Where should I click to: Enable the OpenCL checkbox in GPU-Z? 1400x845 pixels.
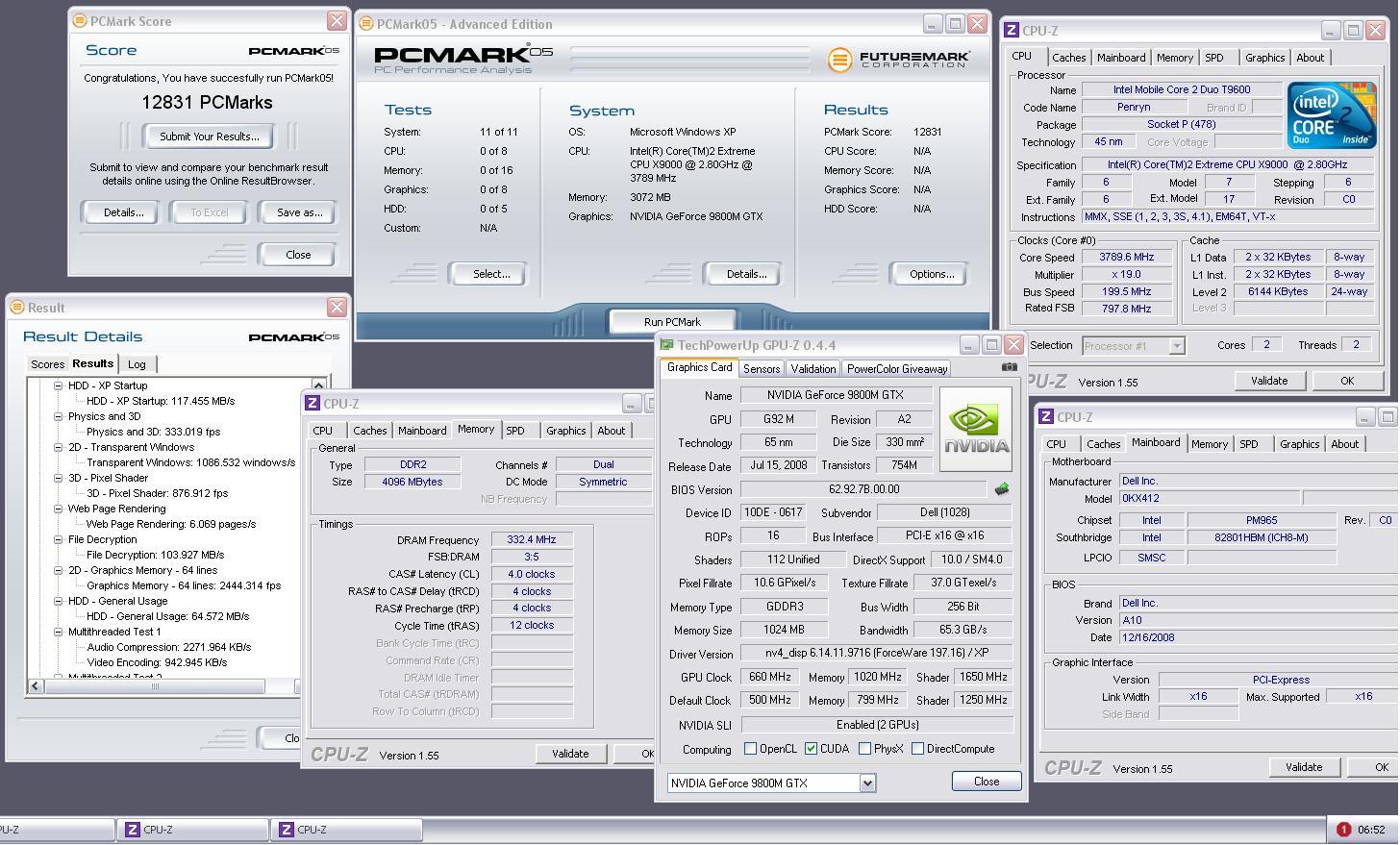pyautogui.click(x=750, y=749)
